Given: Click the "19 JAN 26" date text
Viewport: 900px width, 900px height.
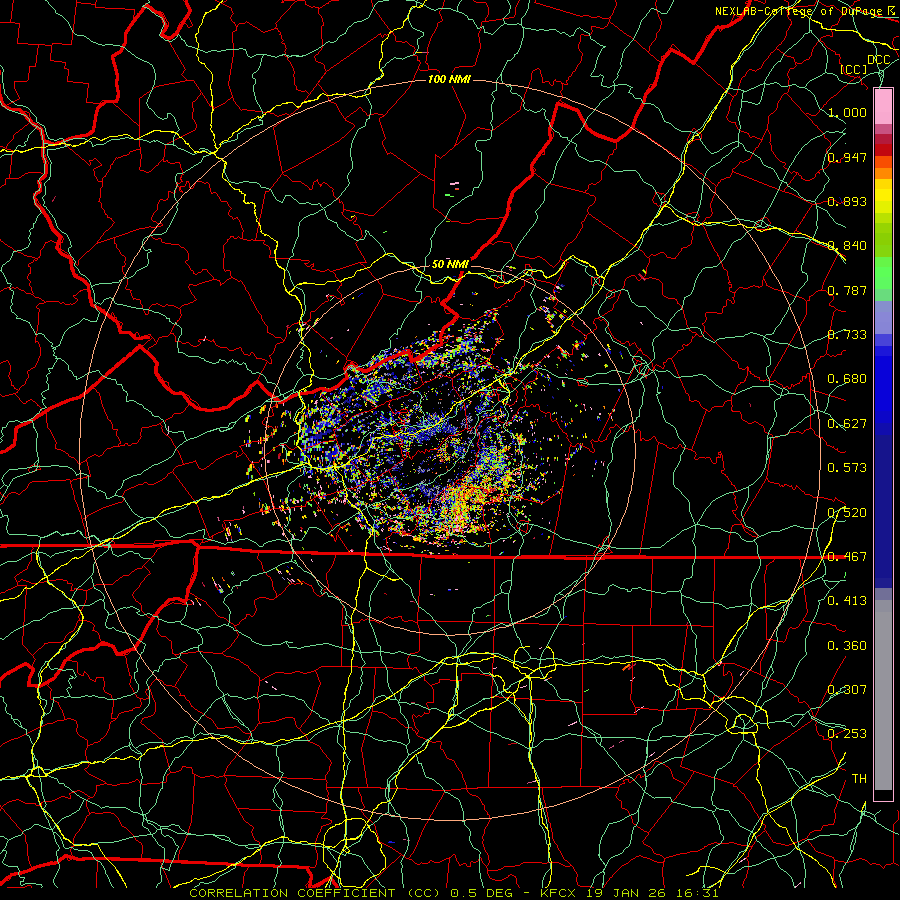Looking at the screenshot, I should (x=628, y=893).
